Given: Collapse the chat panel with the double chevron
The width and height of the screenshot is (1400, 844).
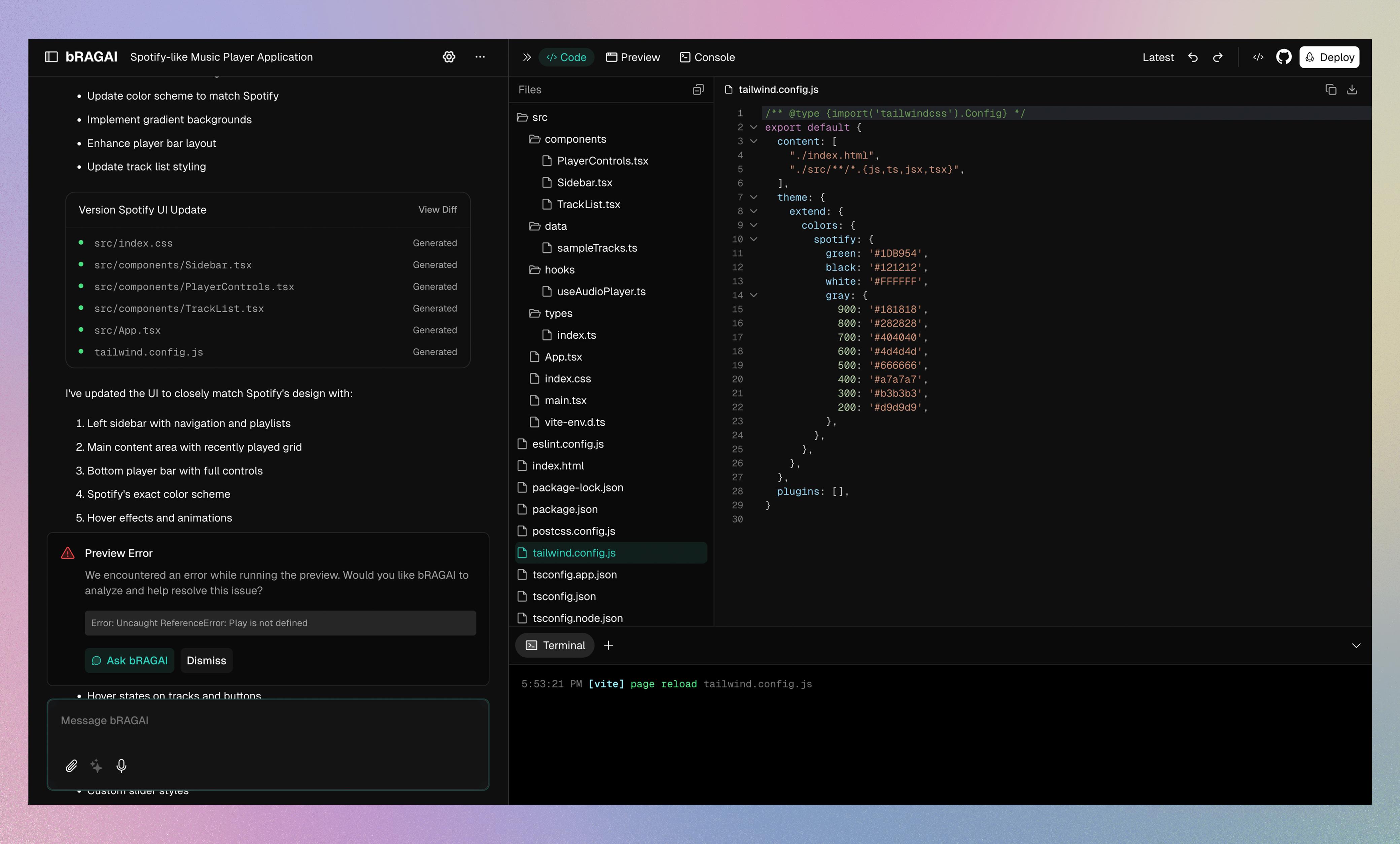Looking at the screenshot, I should click(527, 58).
